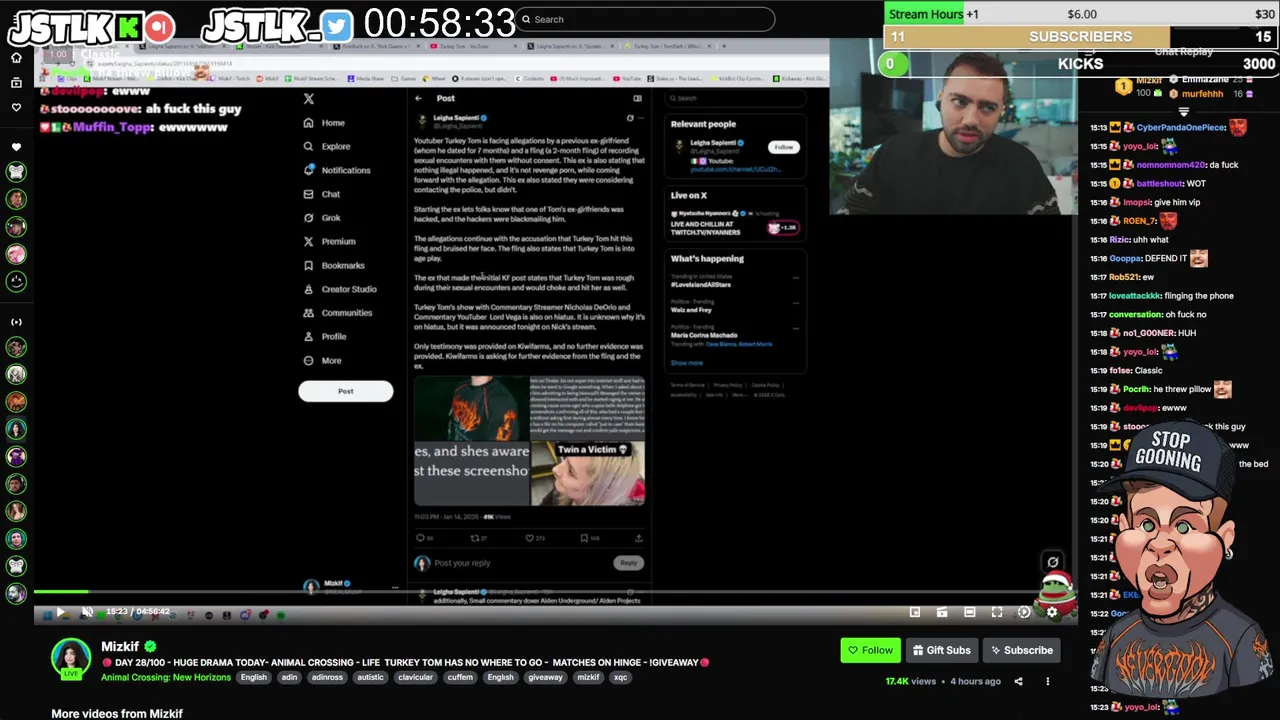Open the tweet's three-dot options menu

[x=643, y=118]
